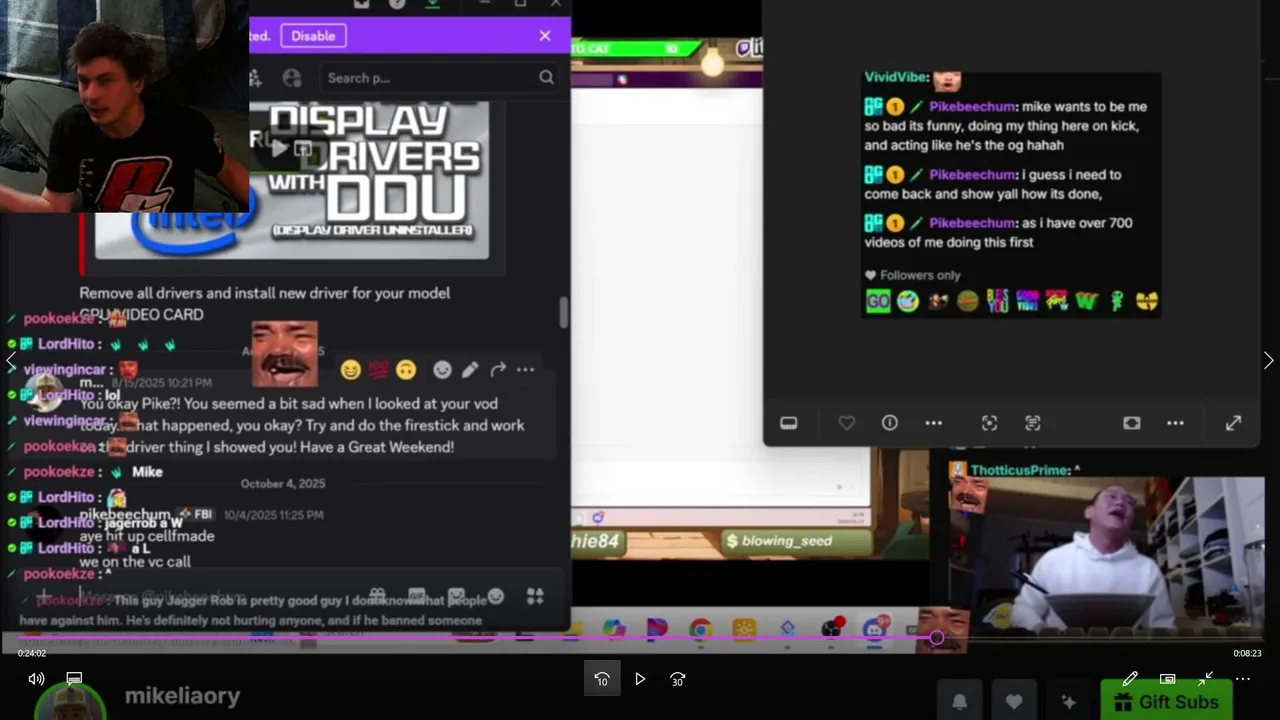Toggle stream notifications with the bell
The image size is (1280, 720).
pos(959,702)
